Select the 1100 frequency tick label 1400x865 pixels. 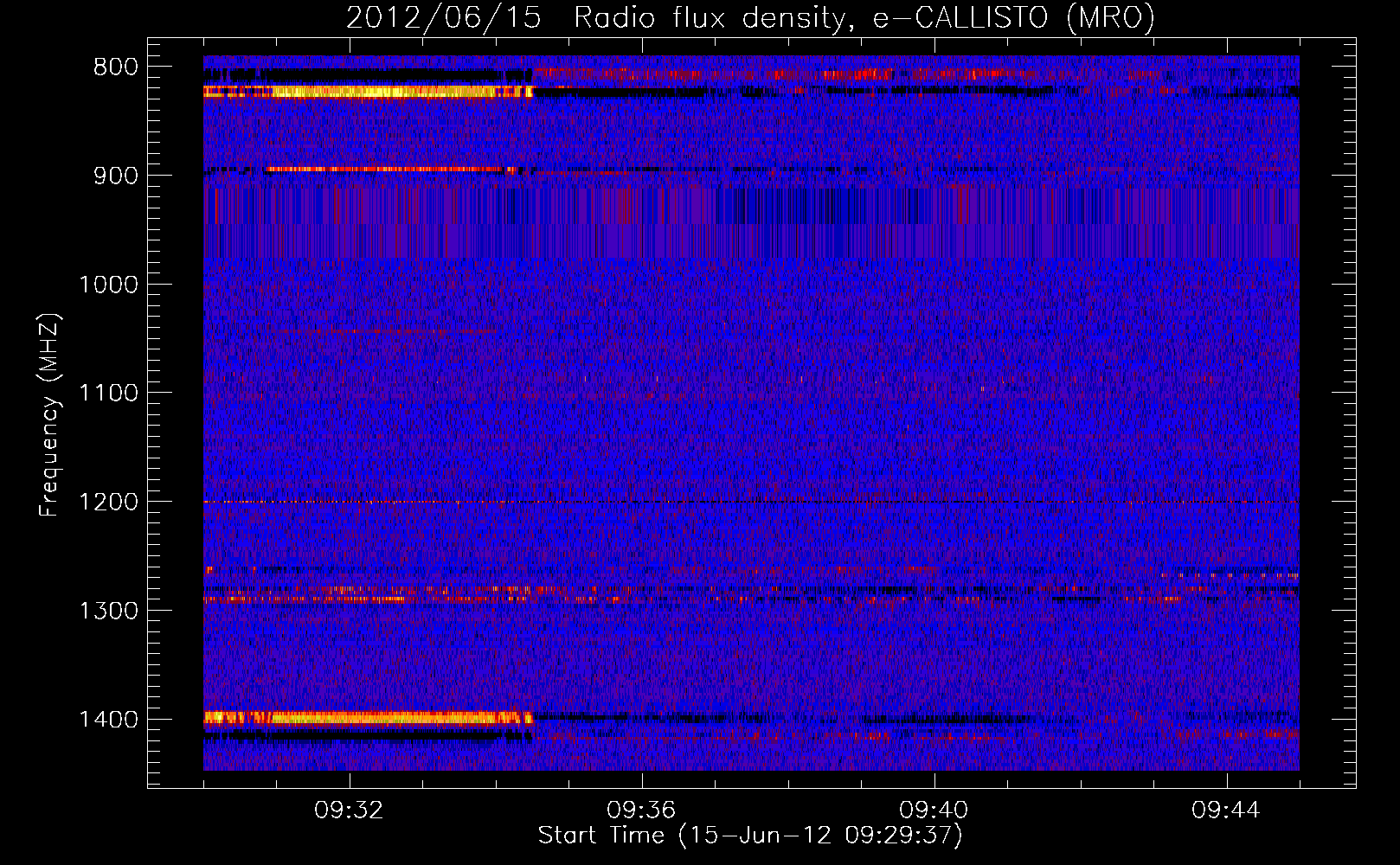[x=108, y=394]
